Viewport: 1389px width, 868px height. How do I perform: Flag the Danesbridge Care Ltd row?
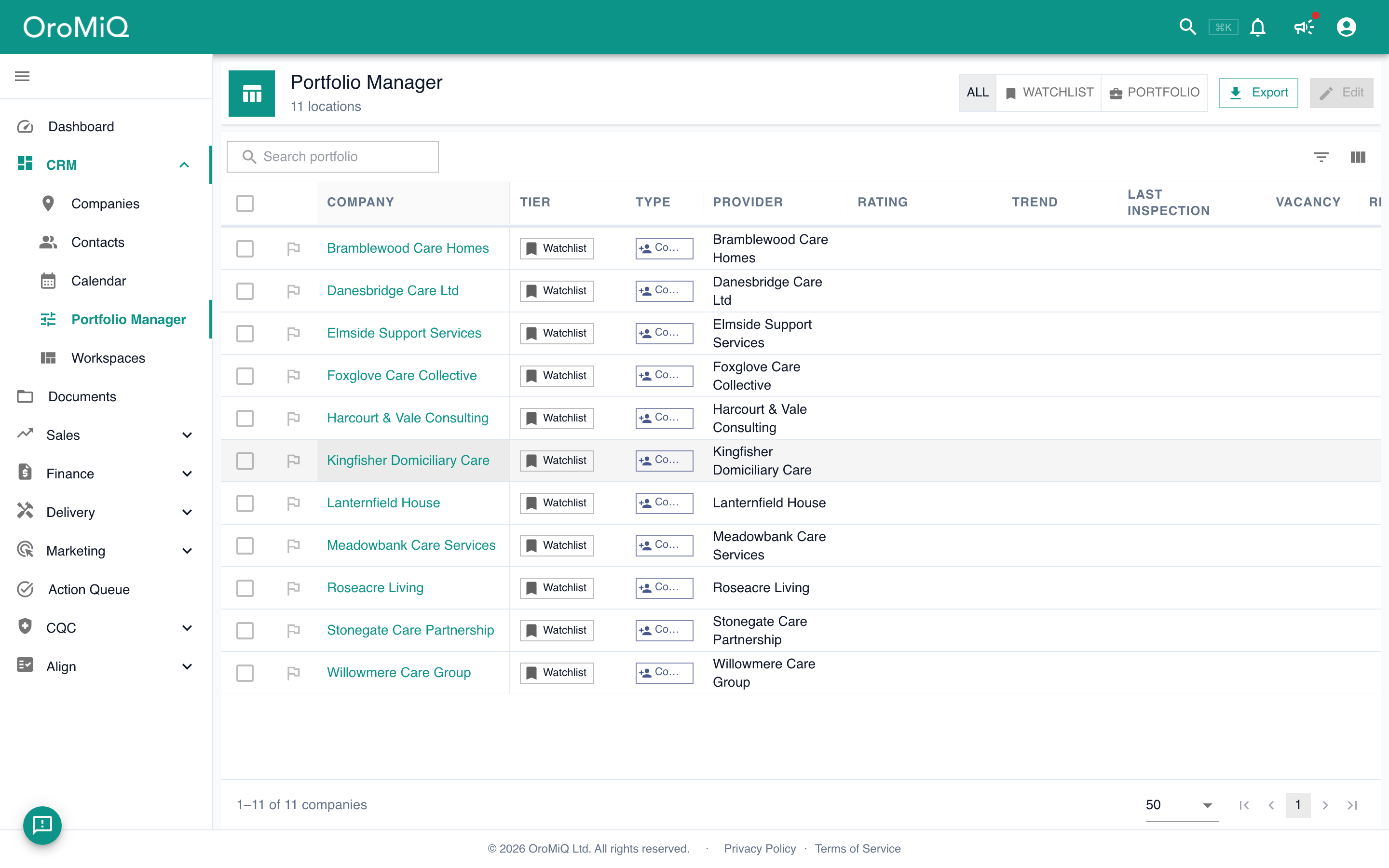(x=293, y=291)
